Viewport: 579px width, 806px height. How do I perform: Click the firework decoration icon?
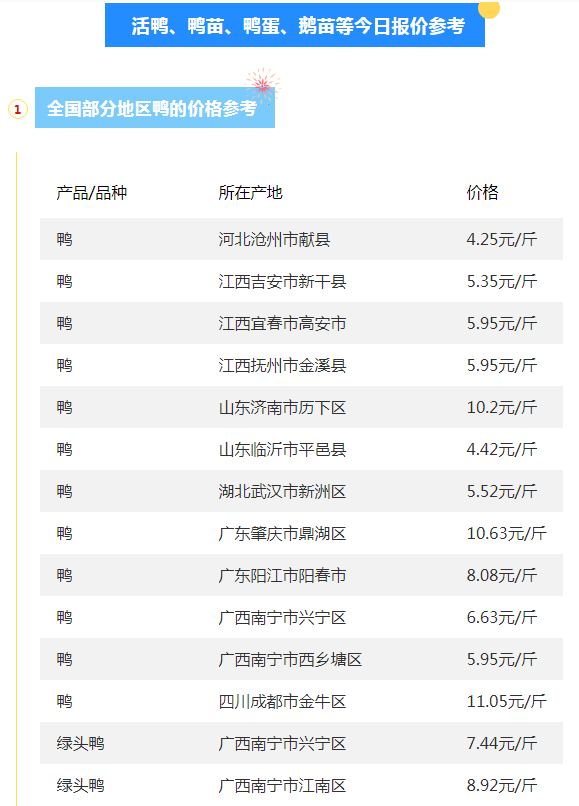262,85
